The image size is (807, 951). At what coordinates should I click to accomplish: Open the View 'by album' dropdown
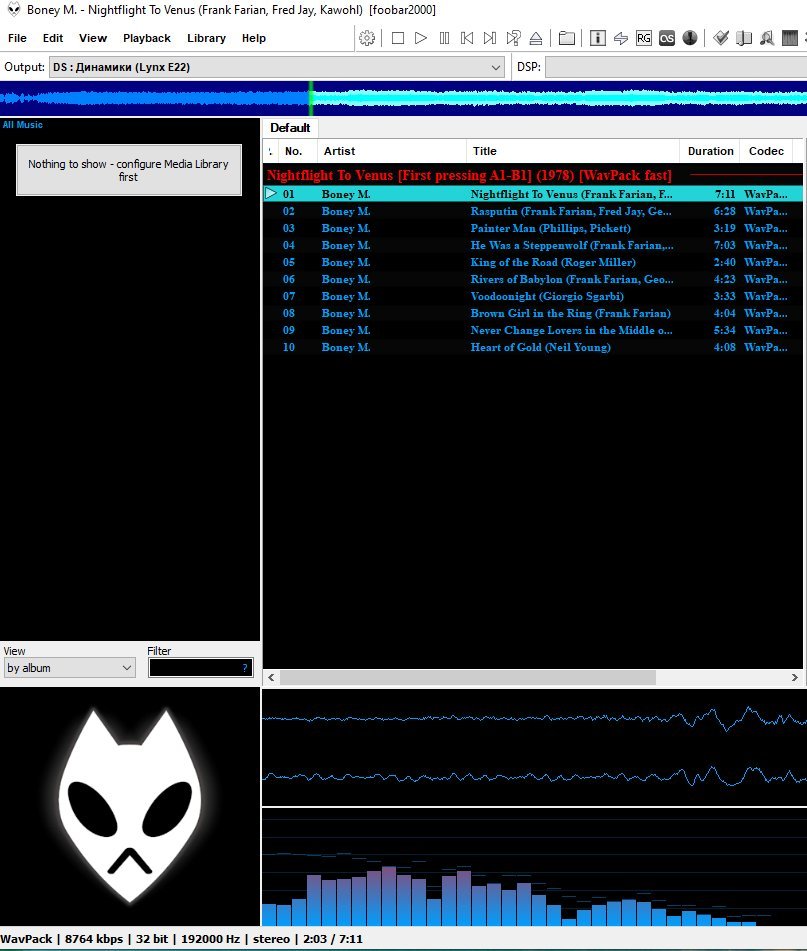coord(69,668)
